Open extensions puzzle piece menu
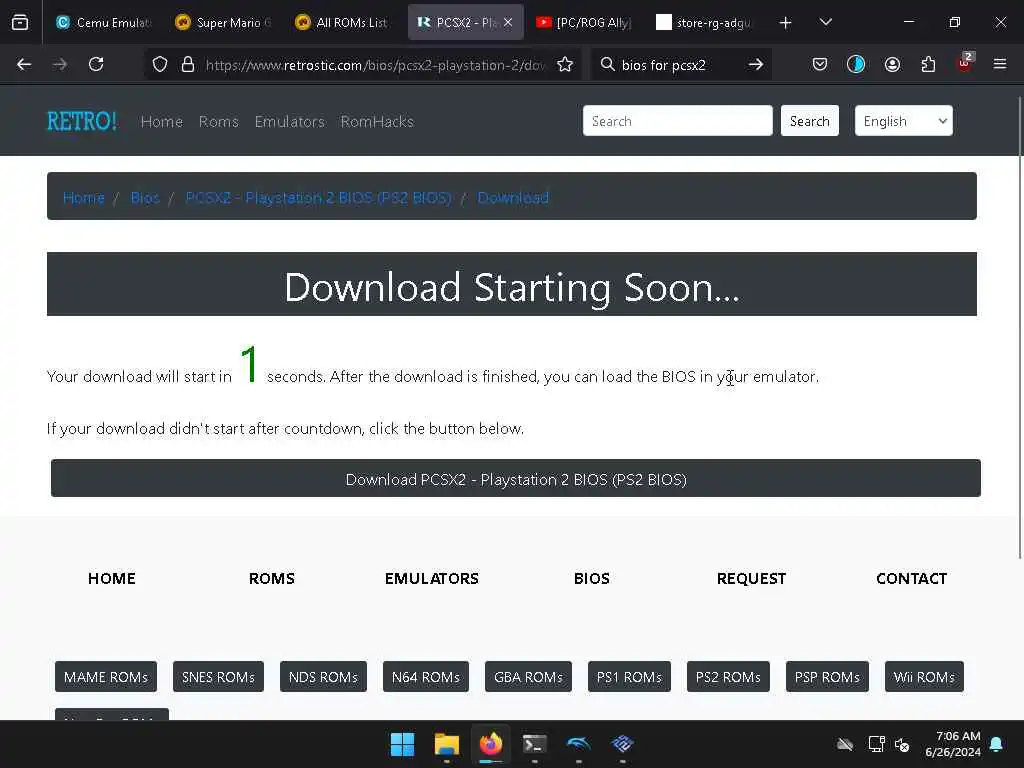The image size is (1024, 768). [928, 64]
